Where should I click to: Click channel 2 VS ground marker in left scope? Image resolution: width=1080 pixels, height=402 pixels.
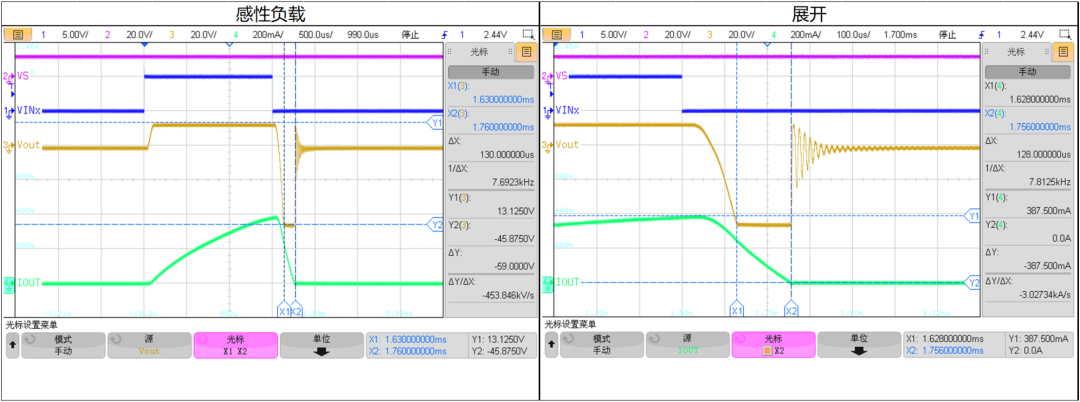coord(8,77)
